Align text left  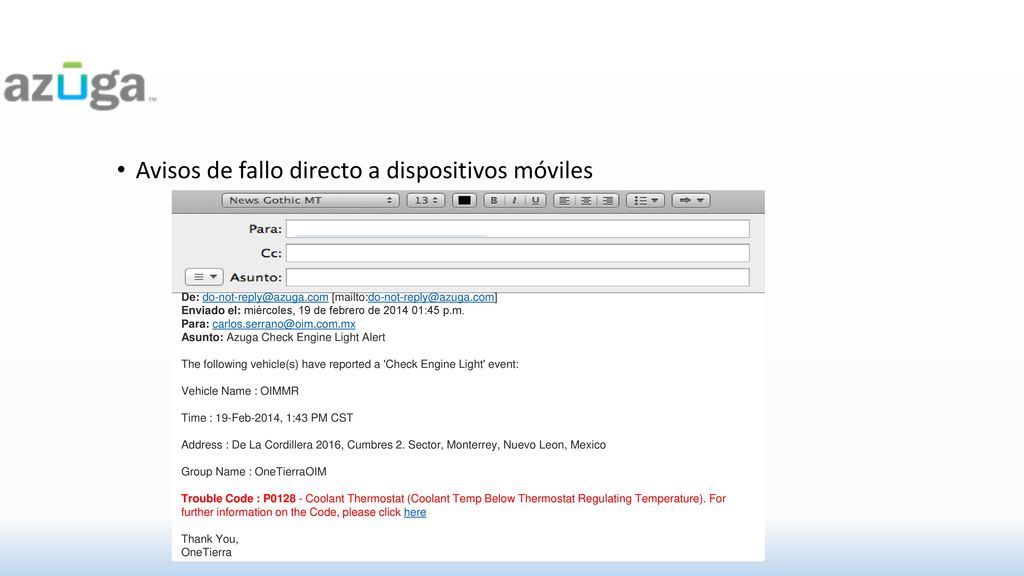564,200
